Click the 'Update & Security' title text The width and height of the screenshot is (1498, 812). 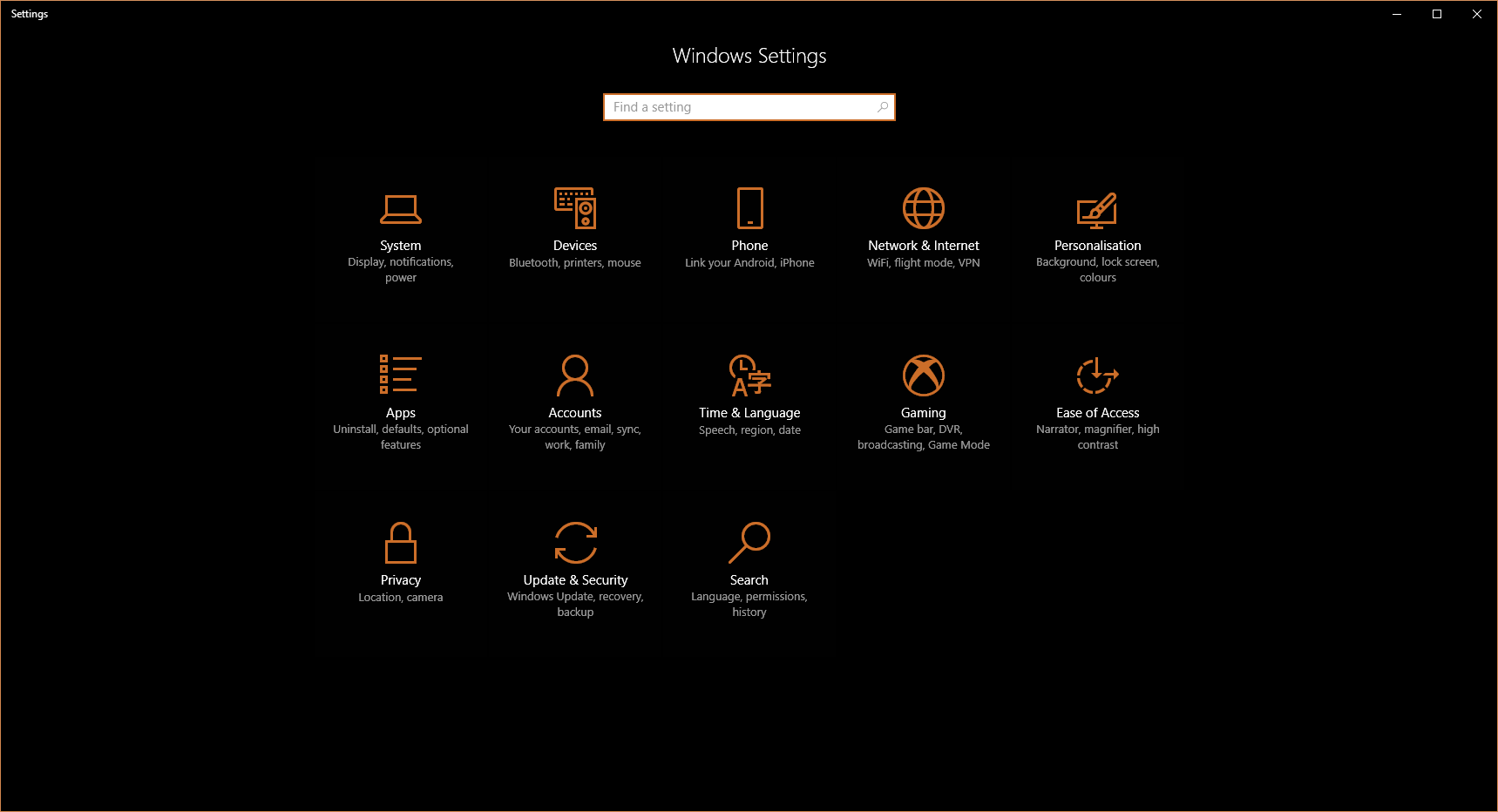coord(575,580)
